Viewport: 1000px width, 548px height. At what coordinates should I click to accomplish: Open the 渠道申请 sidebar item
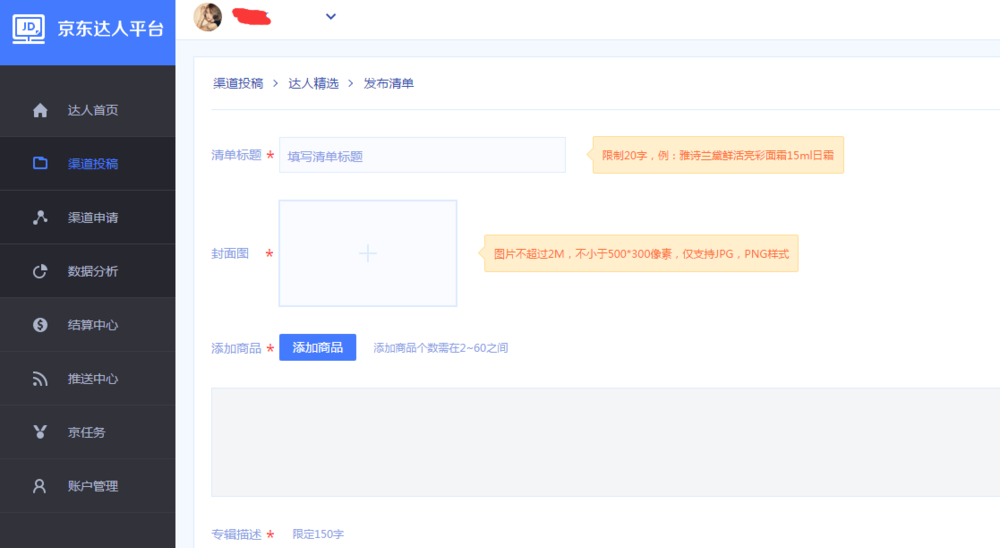coord(87,218)
